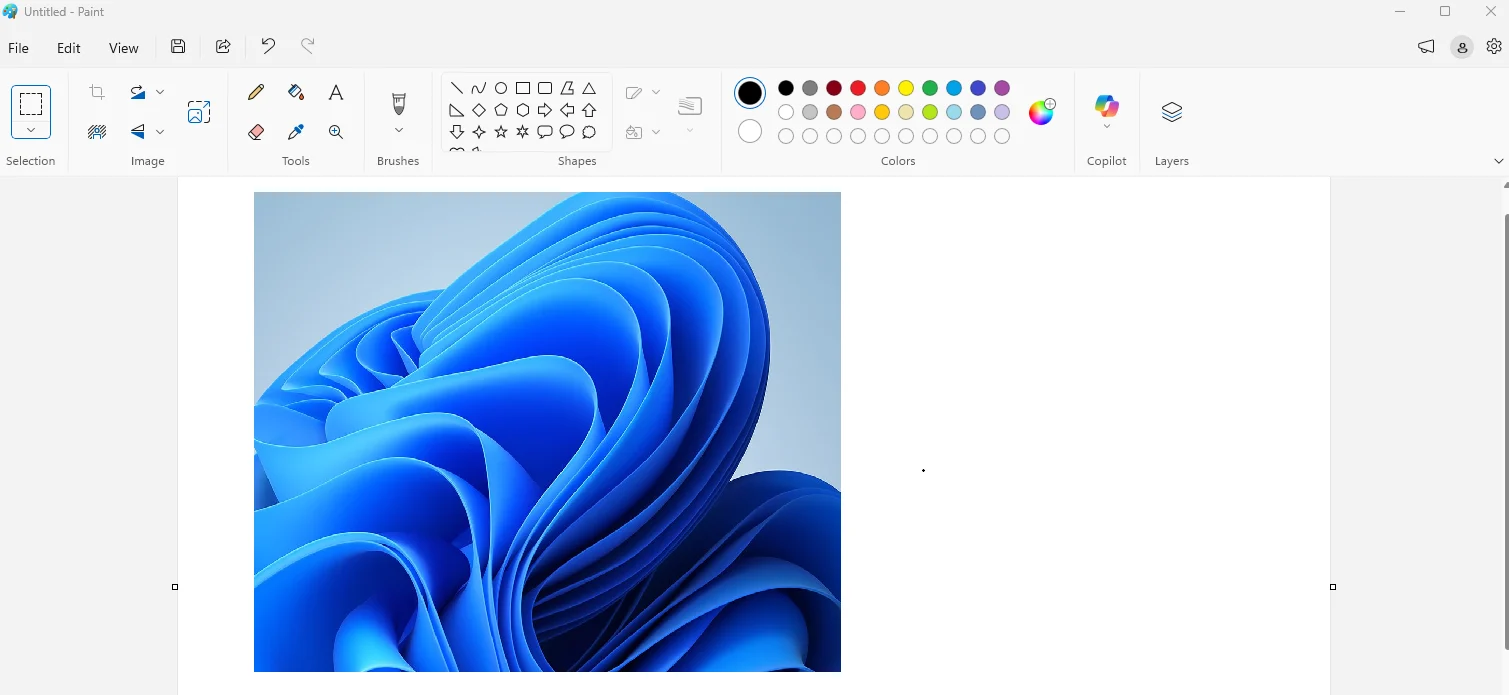The image size is (1509, 695).
Task: Pick the Up arrow shape
Action: click(x=589, y=110)
